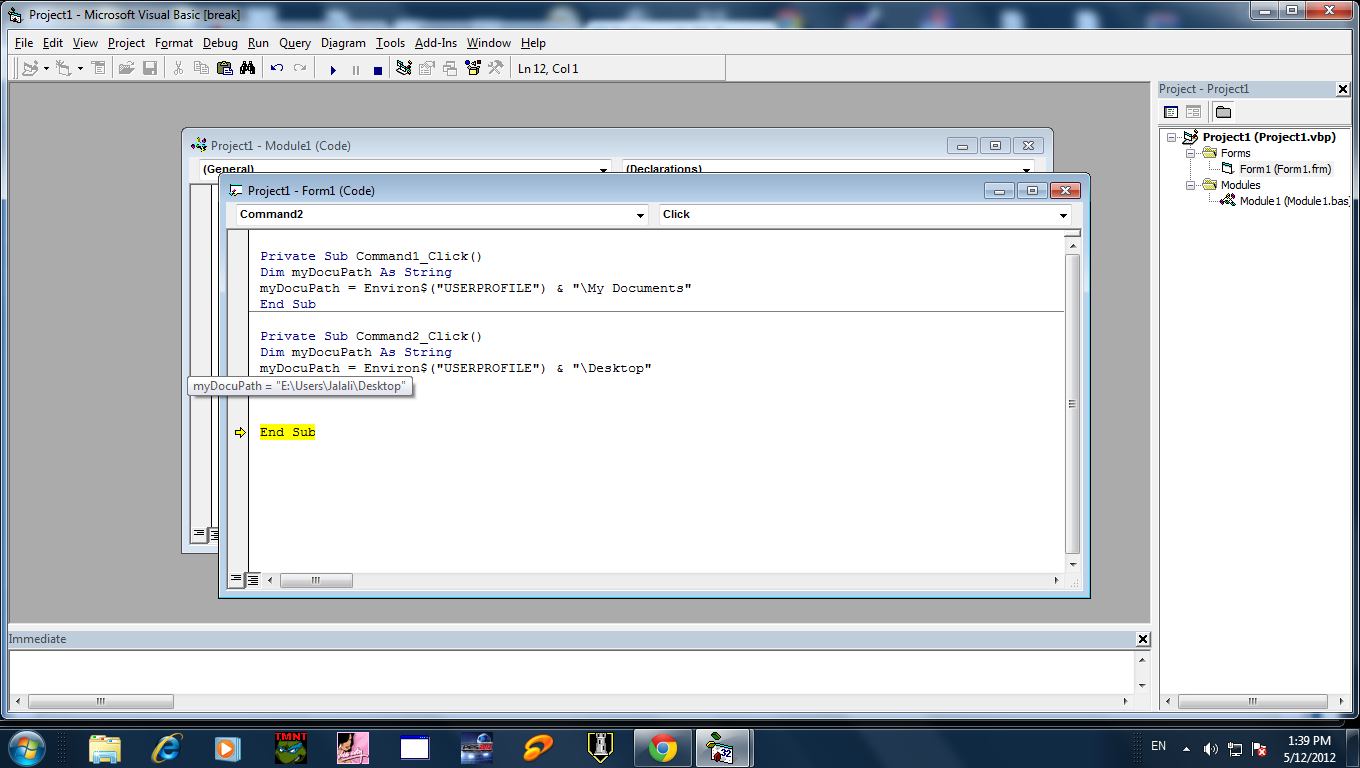Viewport: 1360px width, 768px height.
Task: Click inside the Immediate window text area
Action: [x=570, y=670]
